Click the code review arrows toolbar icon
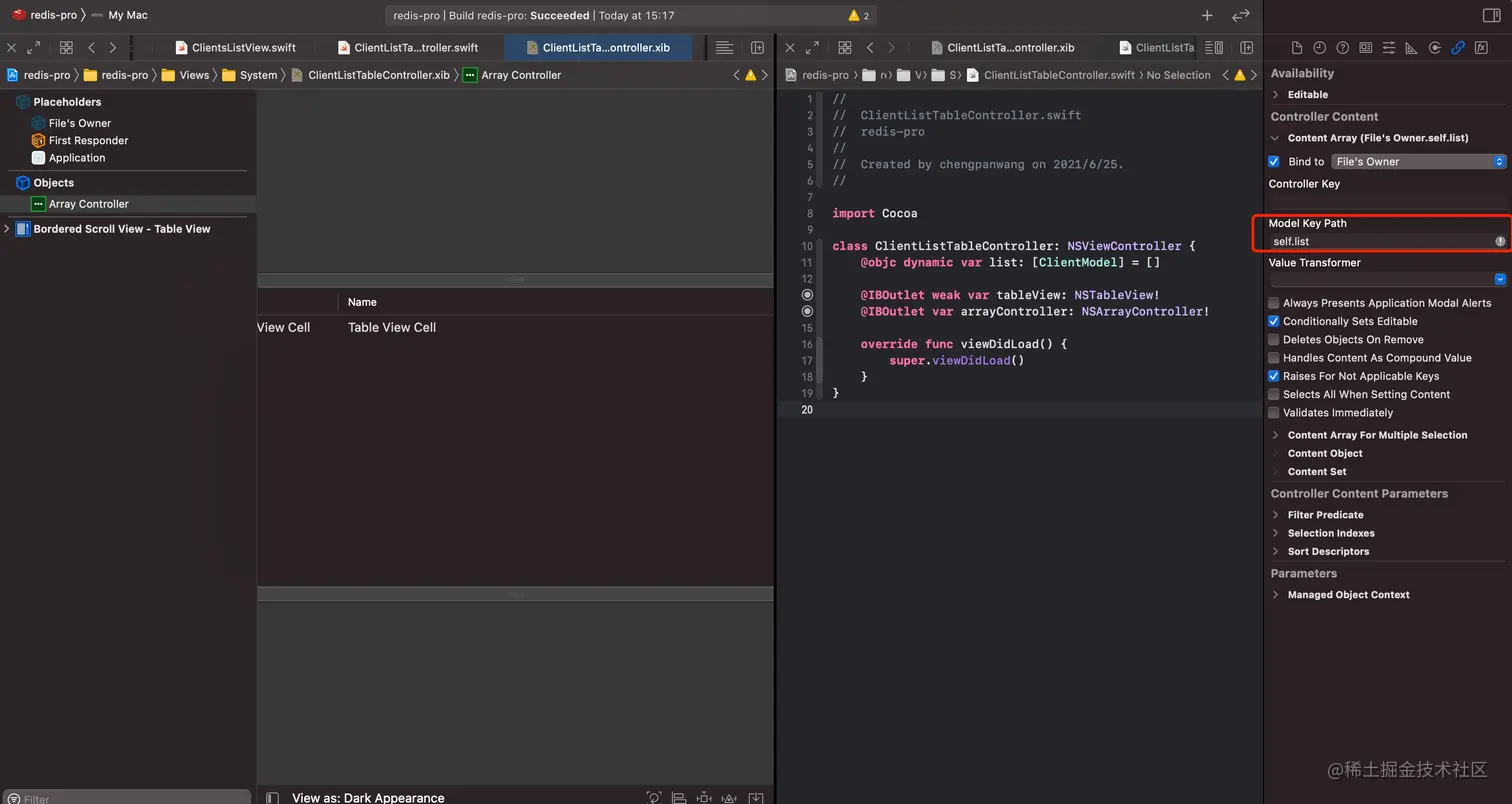Screen dimensions: 1512x804 pos(1241,15)
